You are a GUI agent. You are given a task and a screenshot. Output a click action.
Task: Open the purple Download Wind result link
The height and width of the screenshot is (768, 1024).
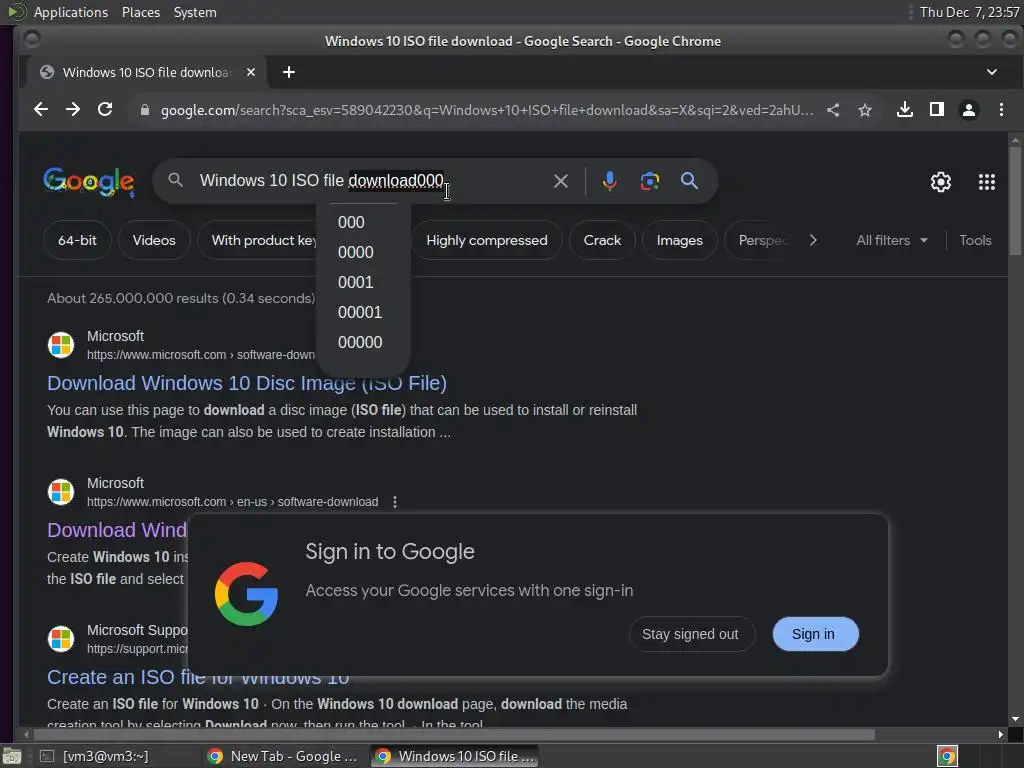pos(117,530)
